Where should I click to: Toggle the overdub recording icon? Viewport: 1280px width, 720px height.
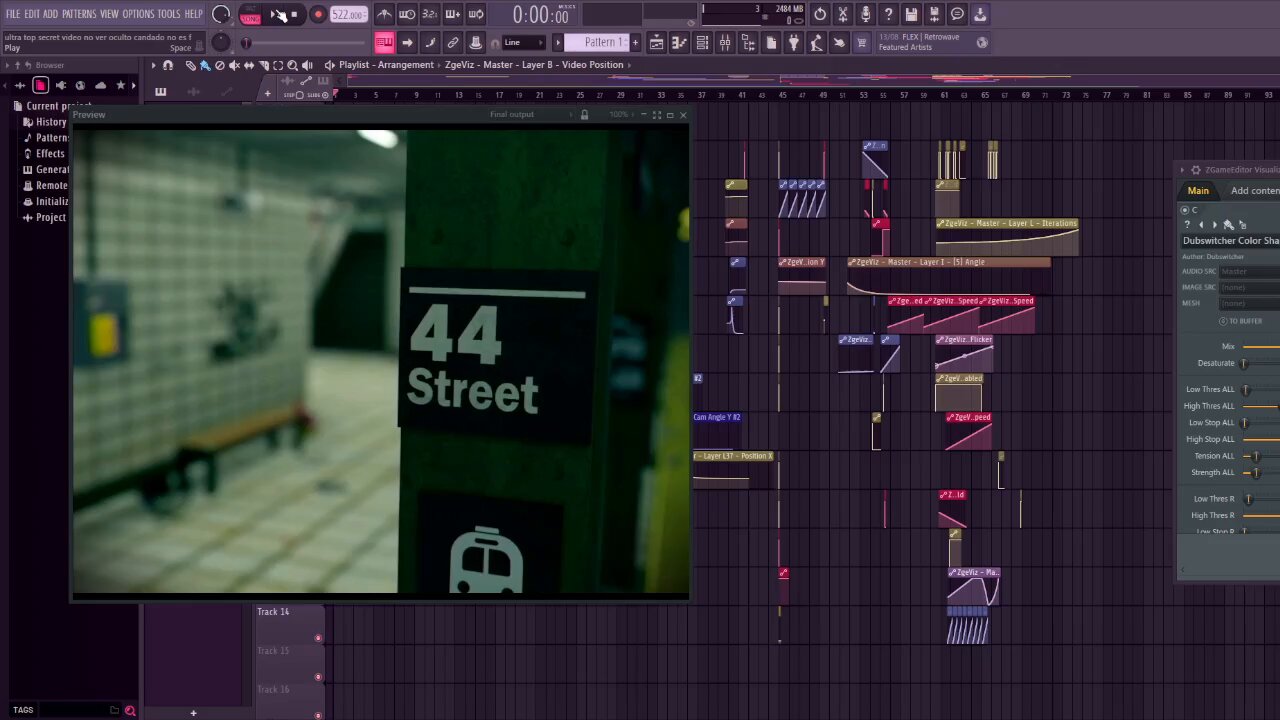point(453,14)
